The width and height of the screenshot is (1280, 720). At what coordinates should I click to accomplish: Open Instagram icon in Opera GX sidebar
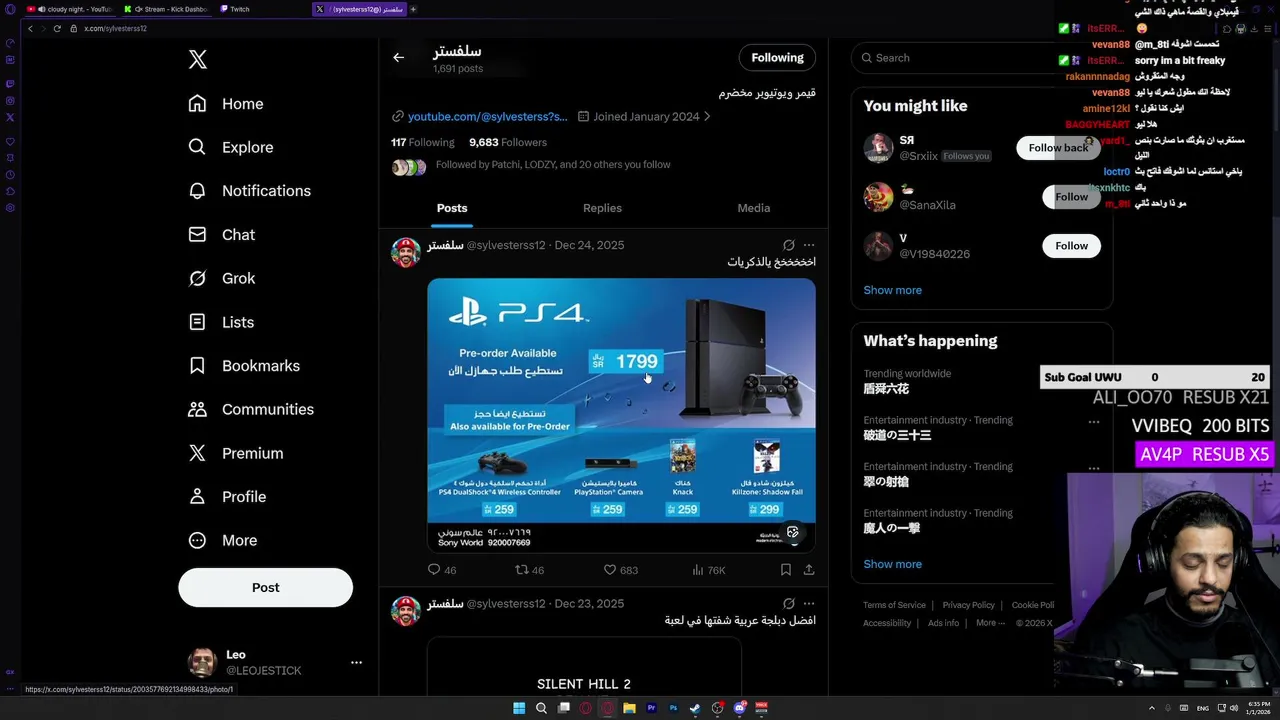pos(10,101)
